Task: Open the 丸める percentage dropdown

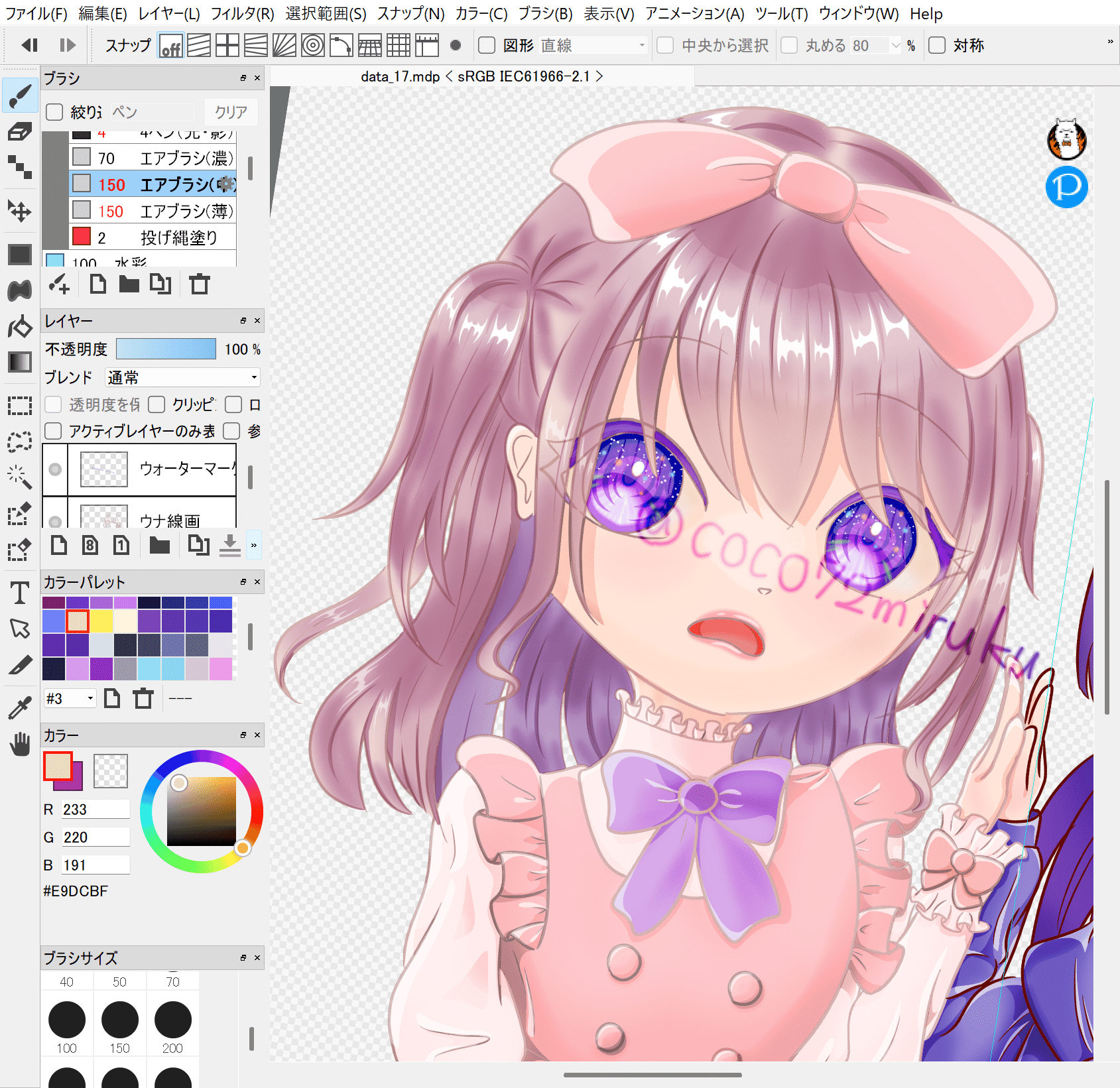Action: click(x=896, y=45)
